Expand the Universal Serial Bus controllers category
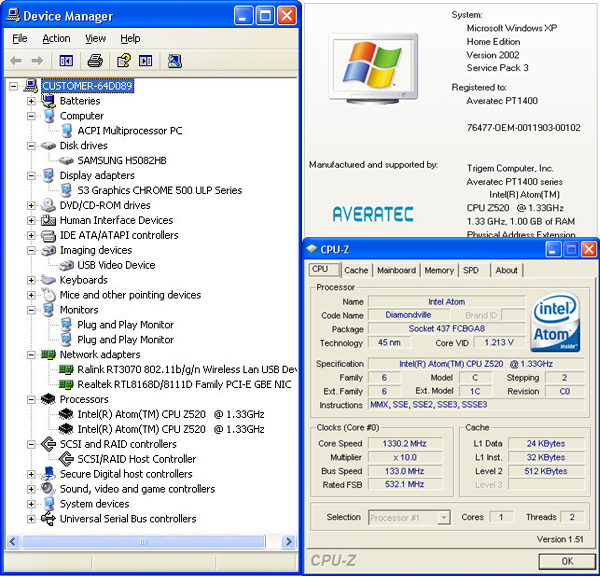 pos(31,519)
